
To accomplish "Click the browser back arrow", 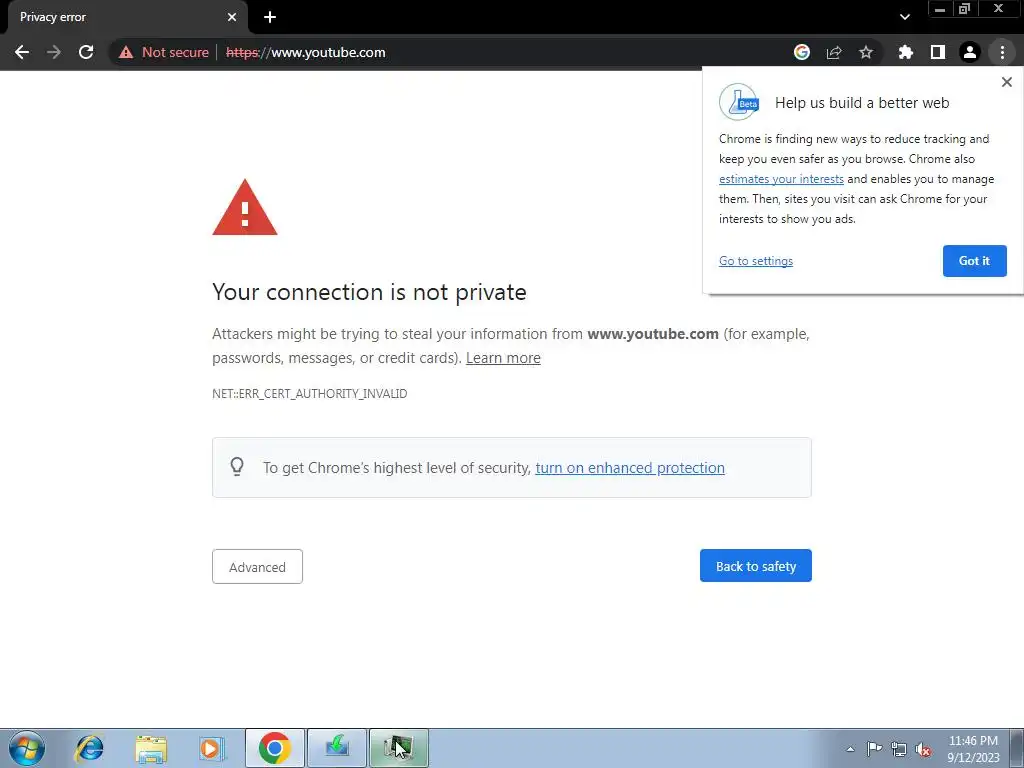I will [x=22, y=52].
